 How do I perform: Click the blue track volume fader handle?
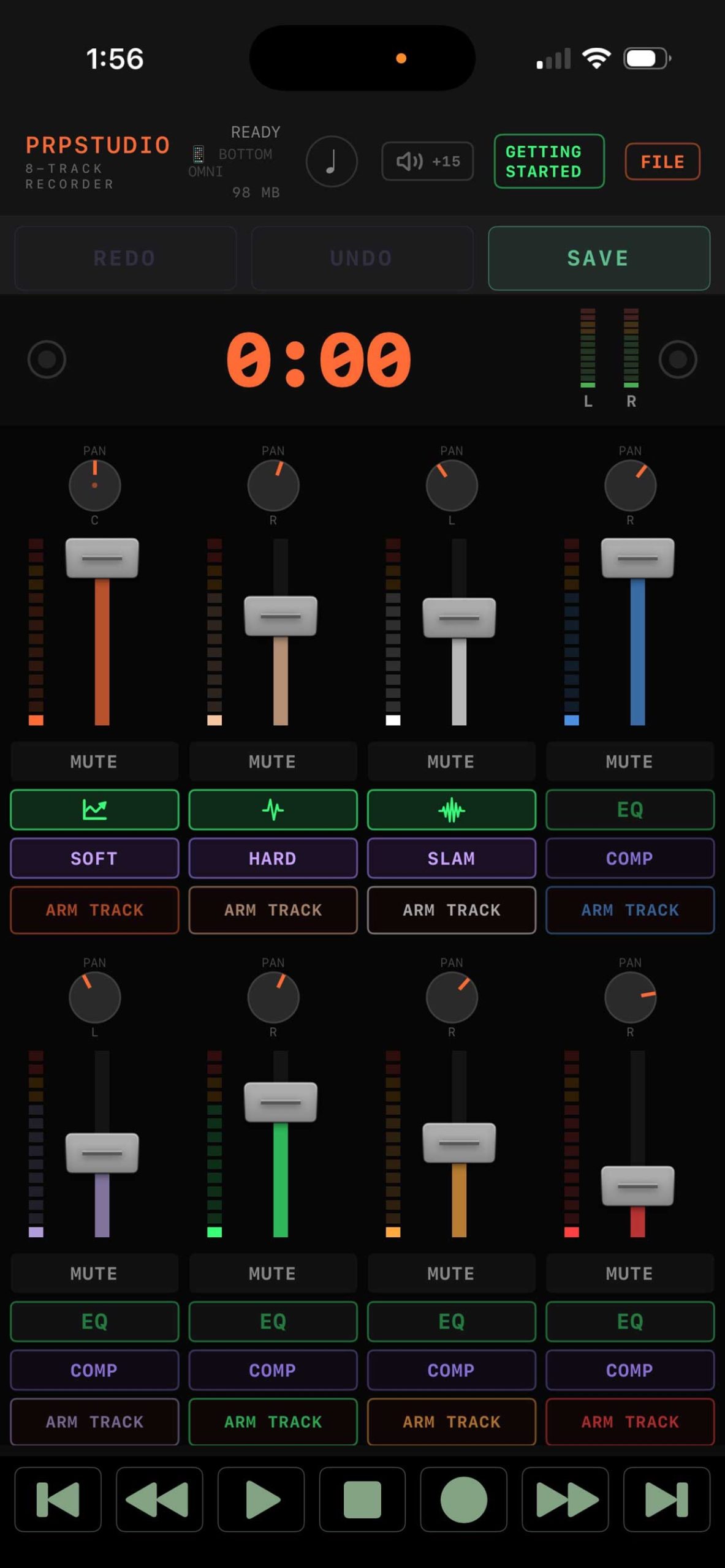pyautogui.click(x=637, y=558)
